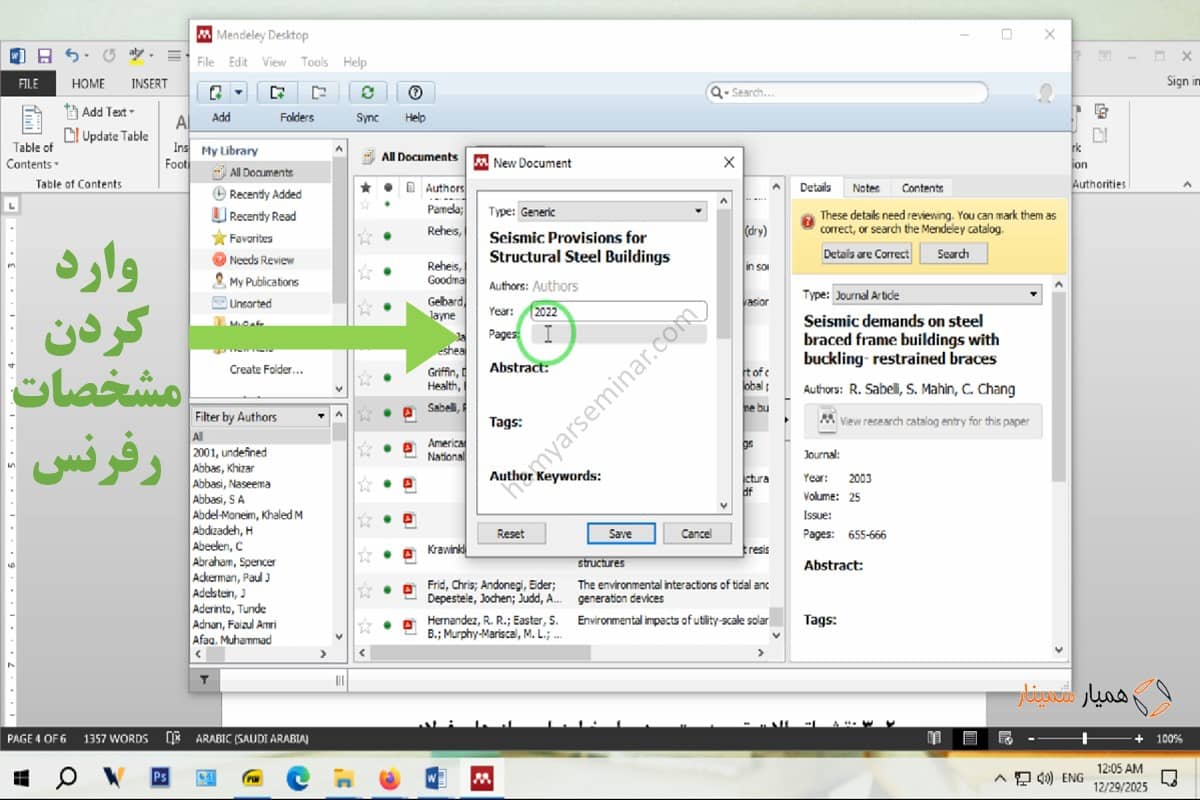
Task: Switch to the Notes tab in details panel
Action: (866, 187)
